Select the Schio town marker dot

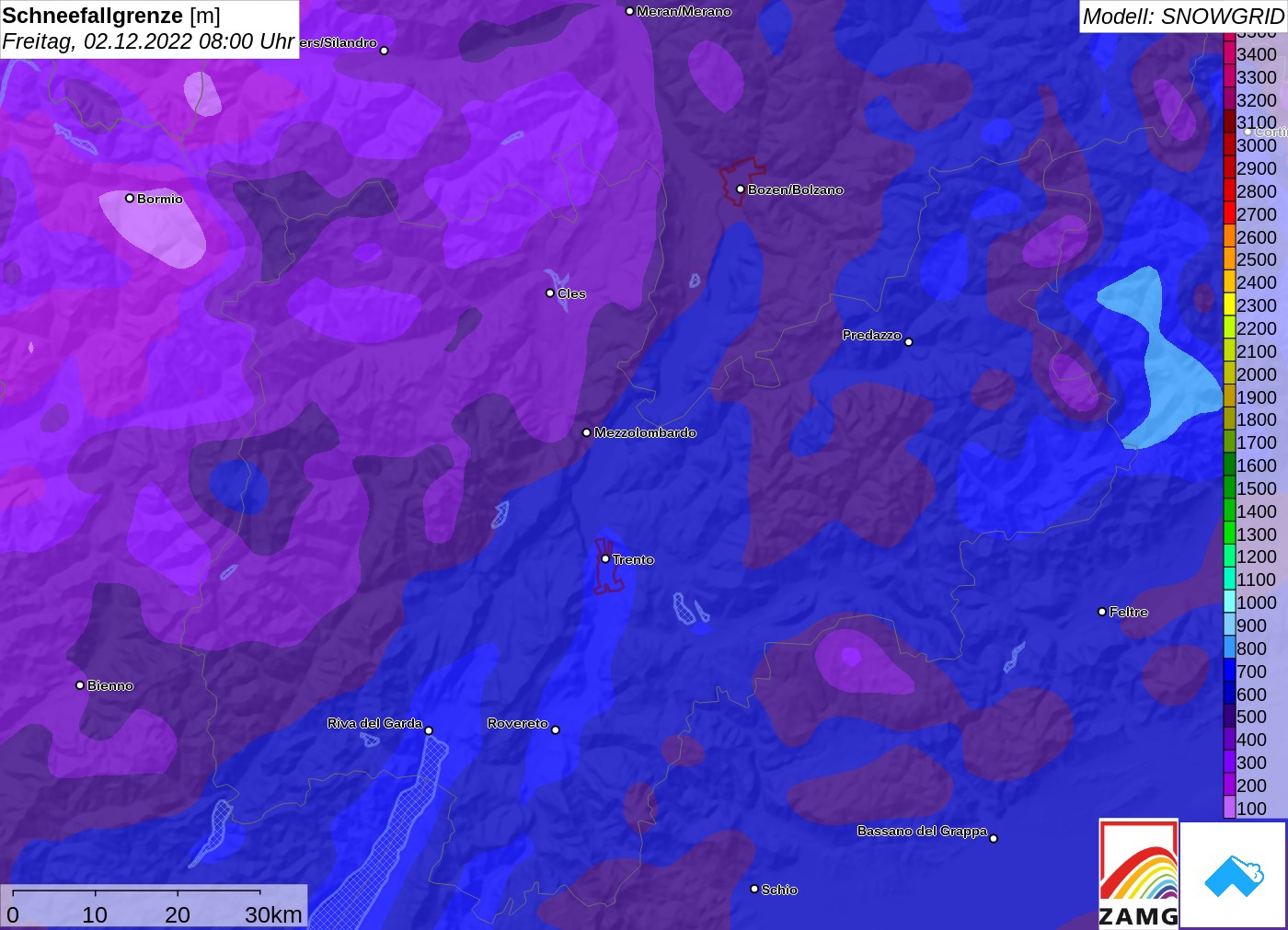click(x=754, y=889)
